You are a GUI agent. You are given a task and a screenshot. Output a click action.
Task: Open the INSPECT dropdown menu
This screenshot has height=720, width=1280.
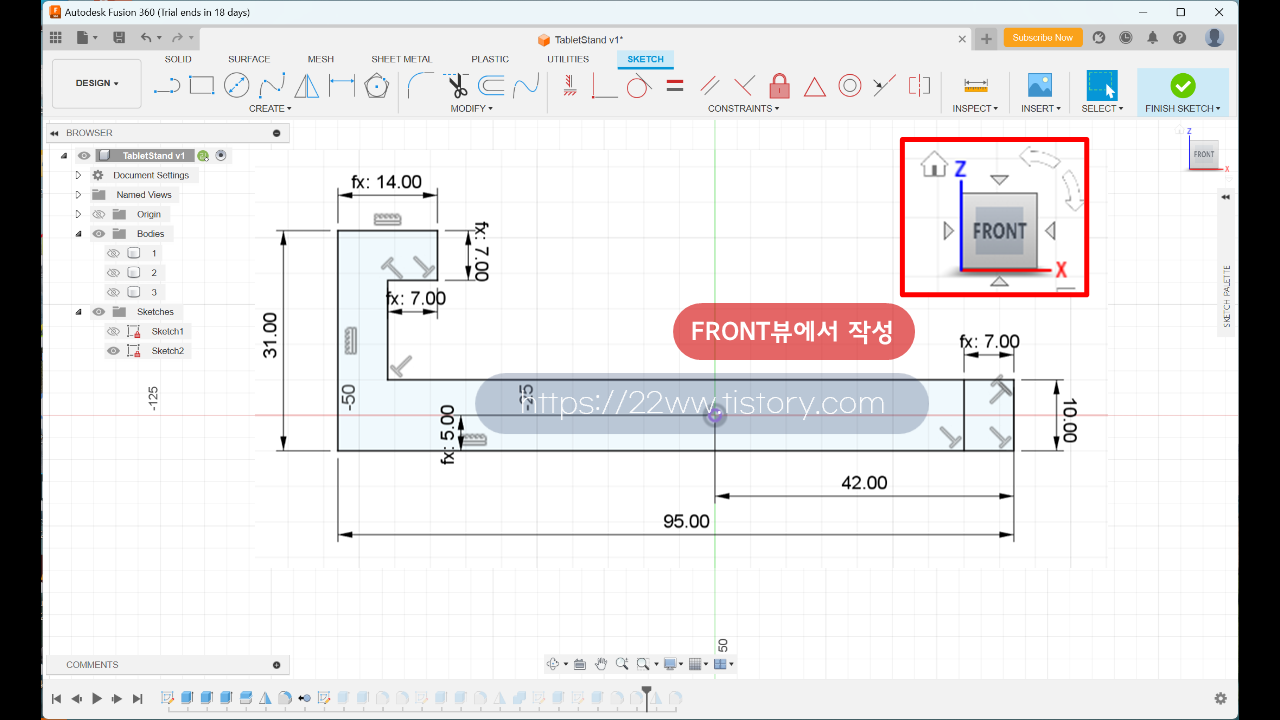coord(975,108)
